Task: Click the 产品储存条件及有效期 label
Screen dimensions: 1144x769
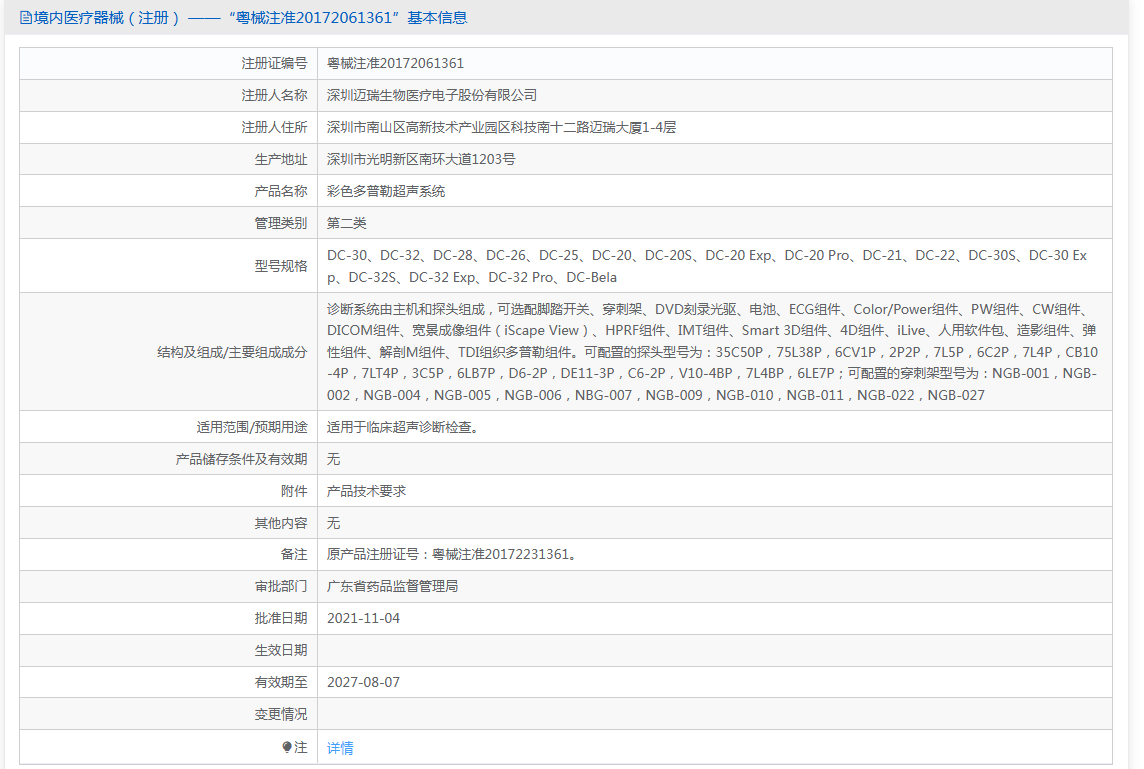Action: (241, 460)
